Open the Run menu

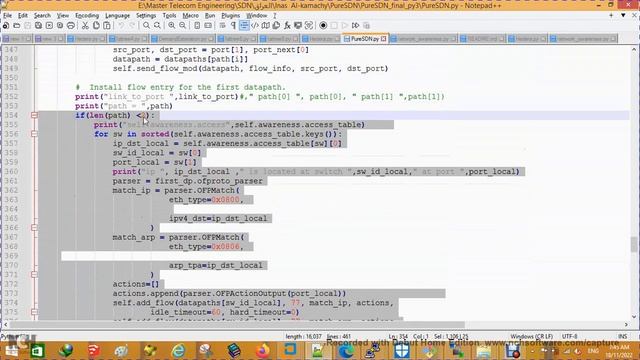[210, 16]
